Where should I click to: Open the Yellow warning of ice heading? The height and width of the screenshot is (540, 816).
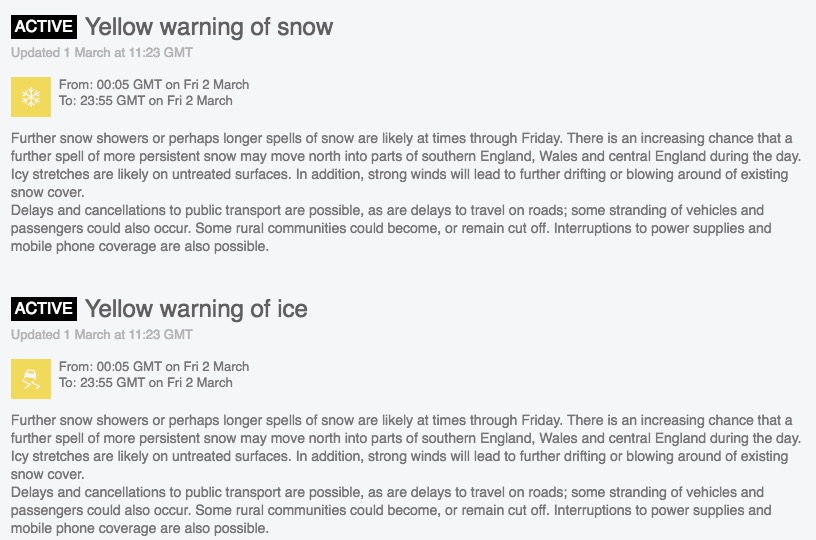[196, 309]
